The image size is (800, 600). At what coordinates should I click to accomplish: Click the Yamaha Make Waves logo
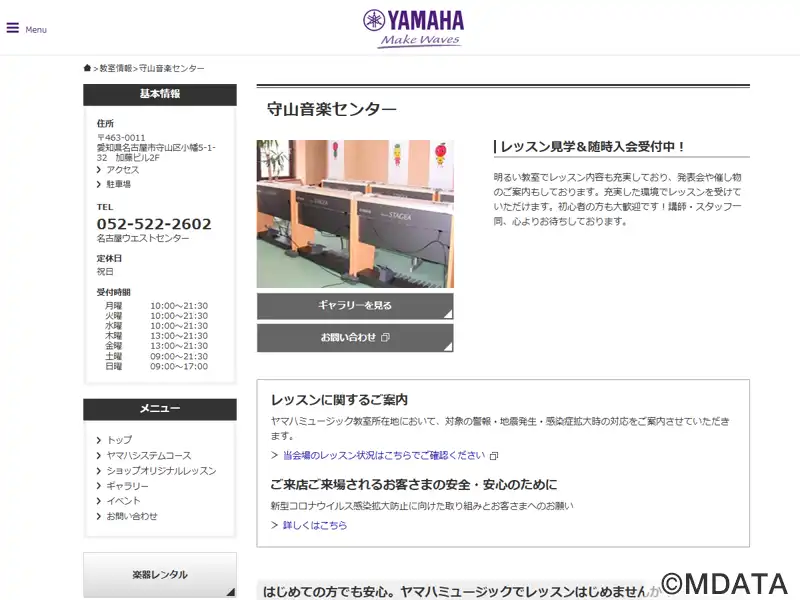pyautogui.click(x=414, y=29)
